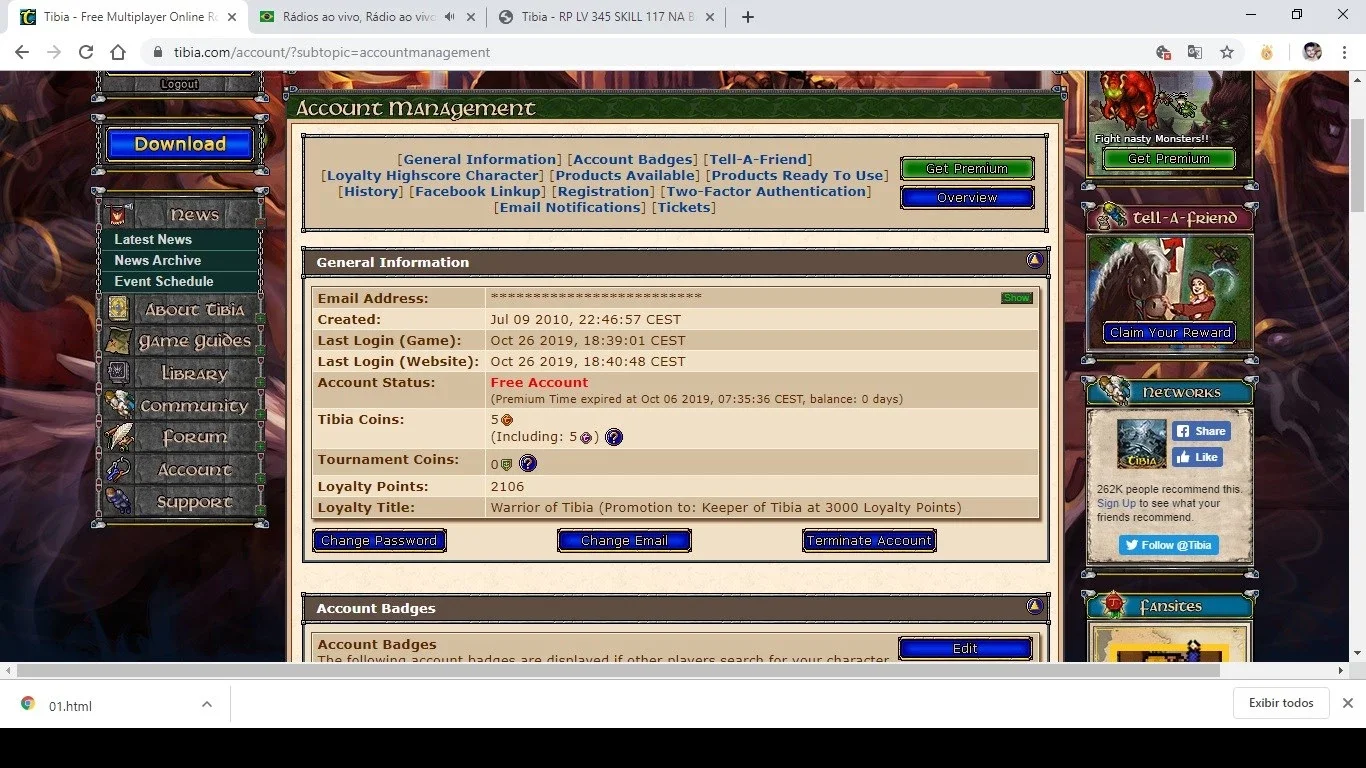Open the Loyalty Highscore Character link
Viewport: 1366px width, 768px height.
pyautogui.click(x=433, y=175)
